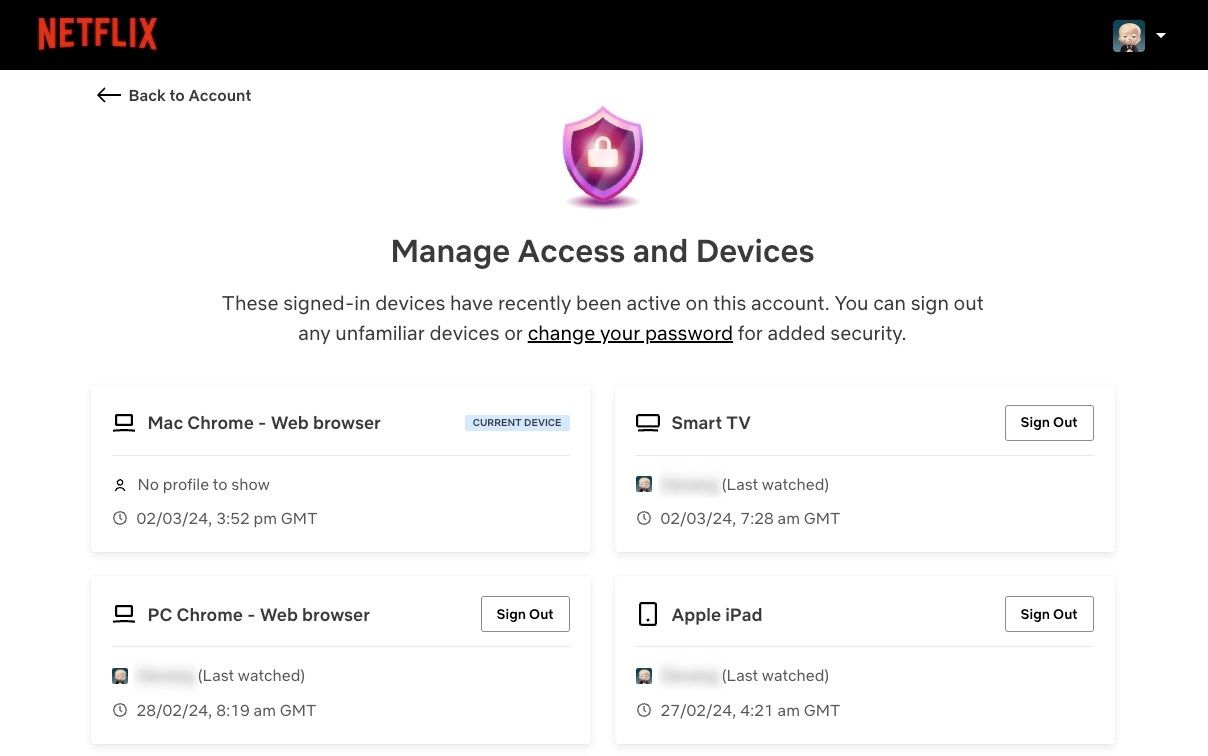The image size is (1208, 756).
Task: Click the PC Chrome laptop icon
Action: [x=124, y=615]
